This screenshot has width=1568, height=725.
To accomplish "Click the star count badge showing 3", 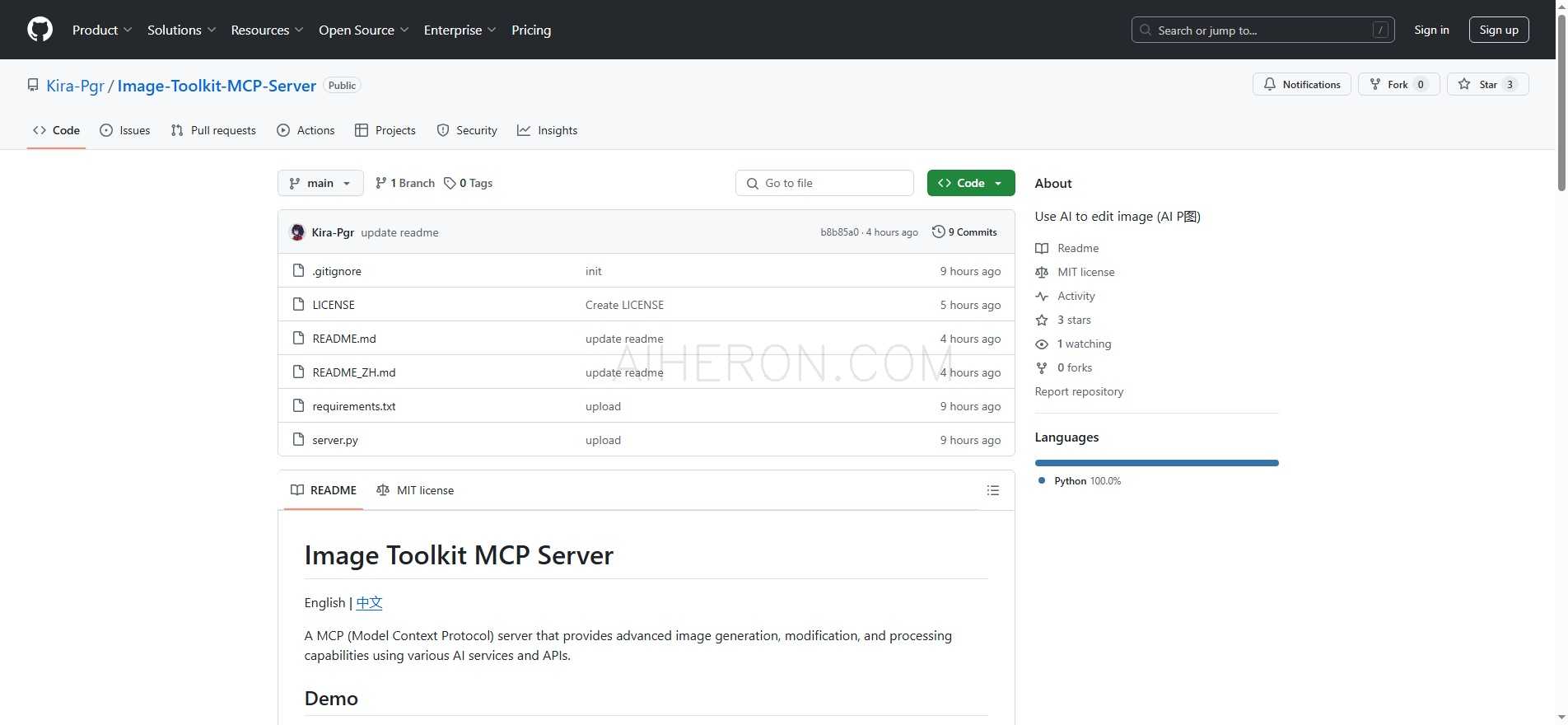I will (x=1510, y=84).
